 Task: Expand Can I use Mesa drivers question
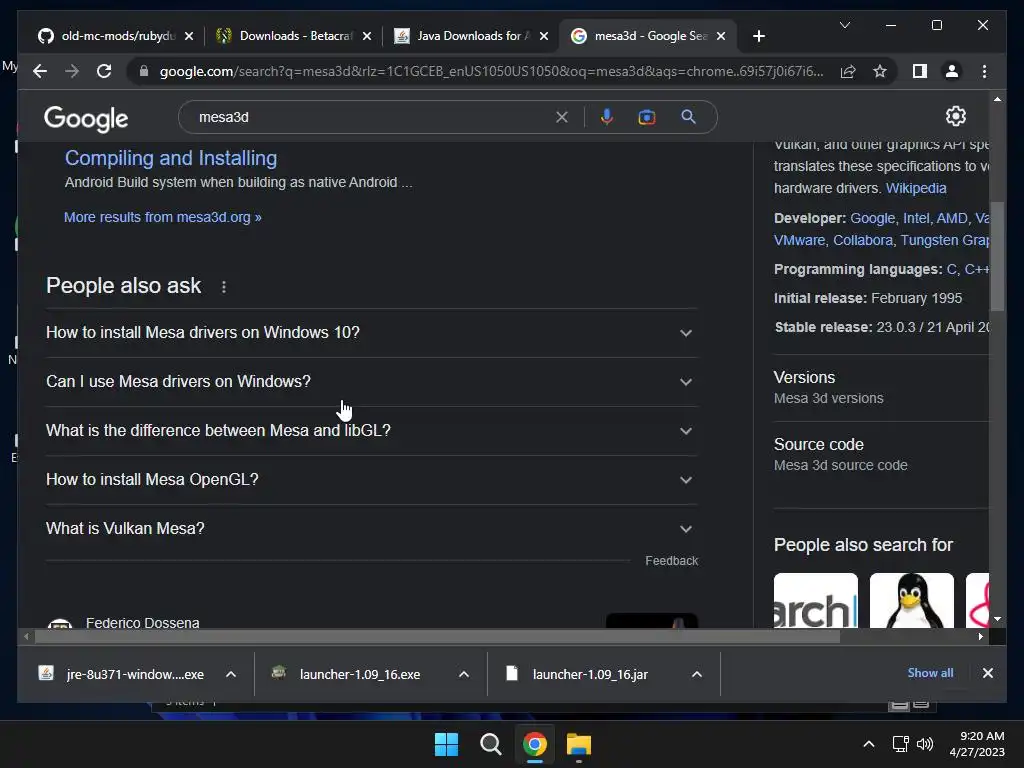(x=372, y=381)
